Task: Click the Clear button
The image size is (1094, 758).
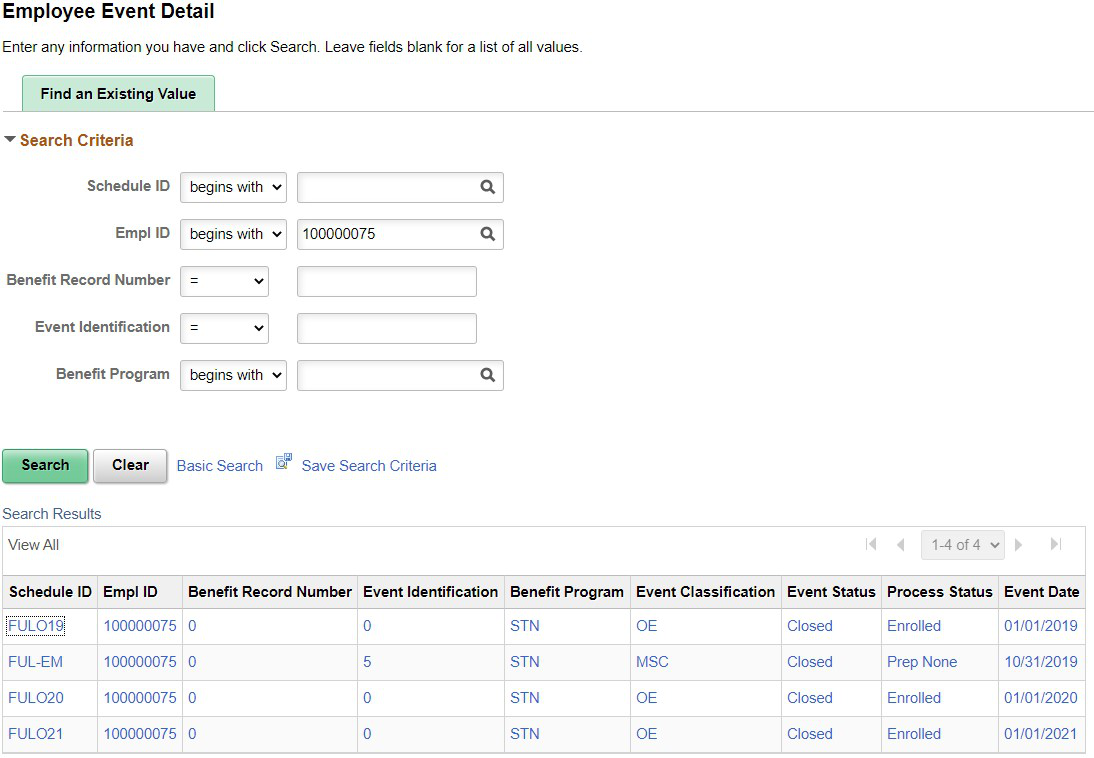Action: click(x=130, y=466)
